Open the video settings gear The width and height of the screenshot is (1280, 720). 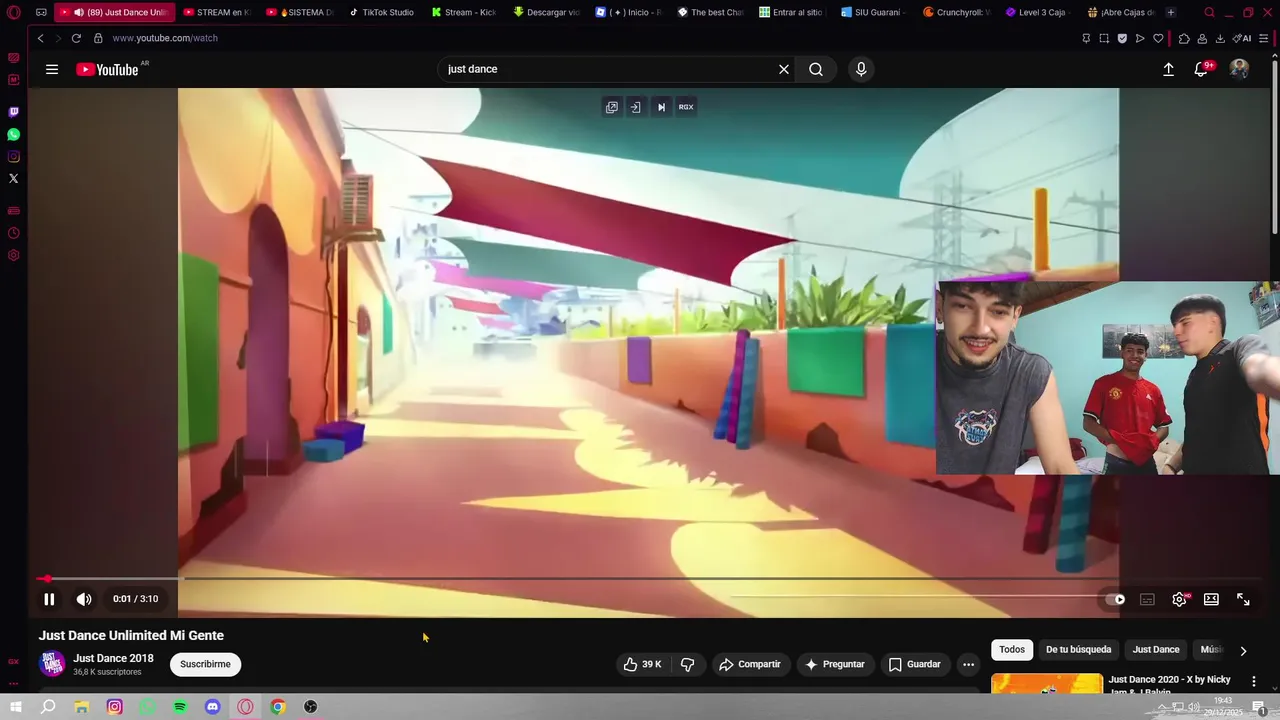(1179, 599)
